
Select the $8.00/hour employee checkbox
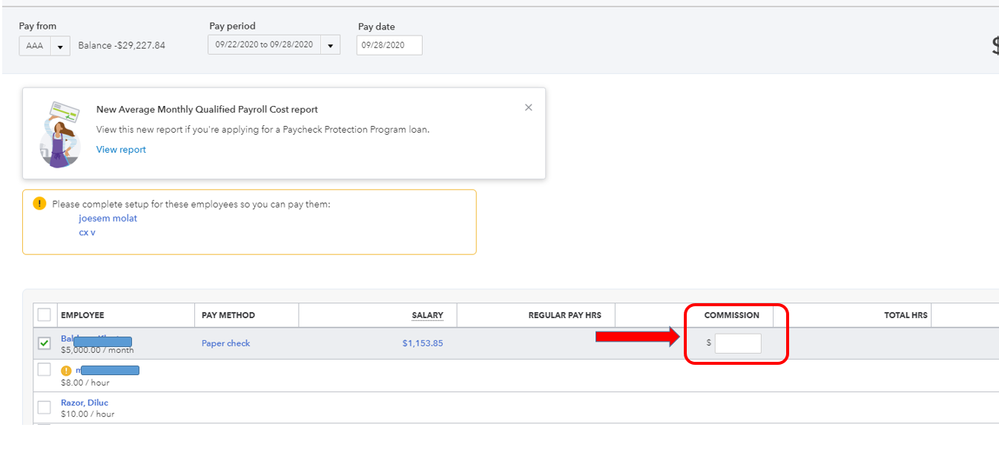point(44,370)
